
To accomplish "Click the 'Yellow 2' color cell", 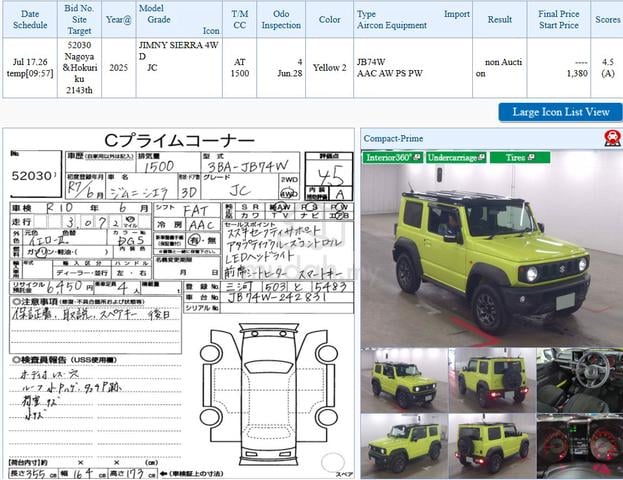I will tap(329, 68).
